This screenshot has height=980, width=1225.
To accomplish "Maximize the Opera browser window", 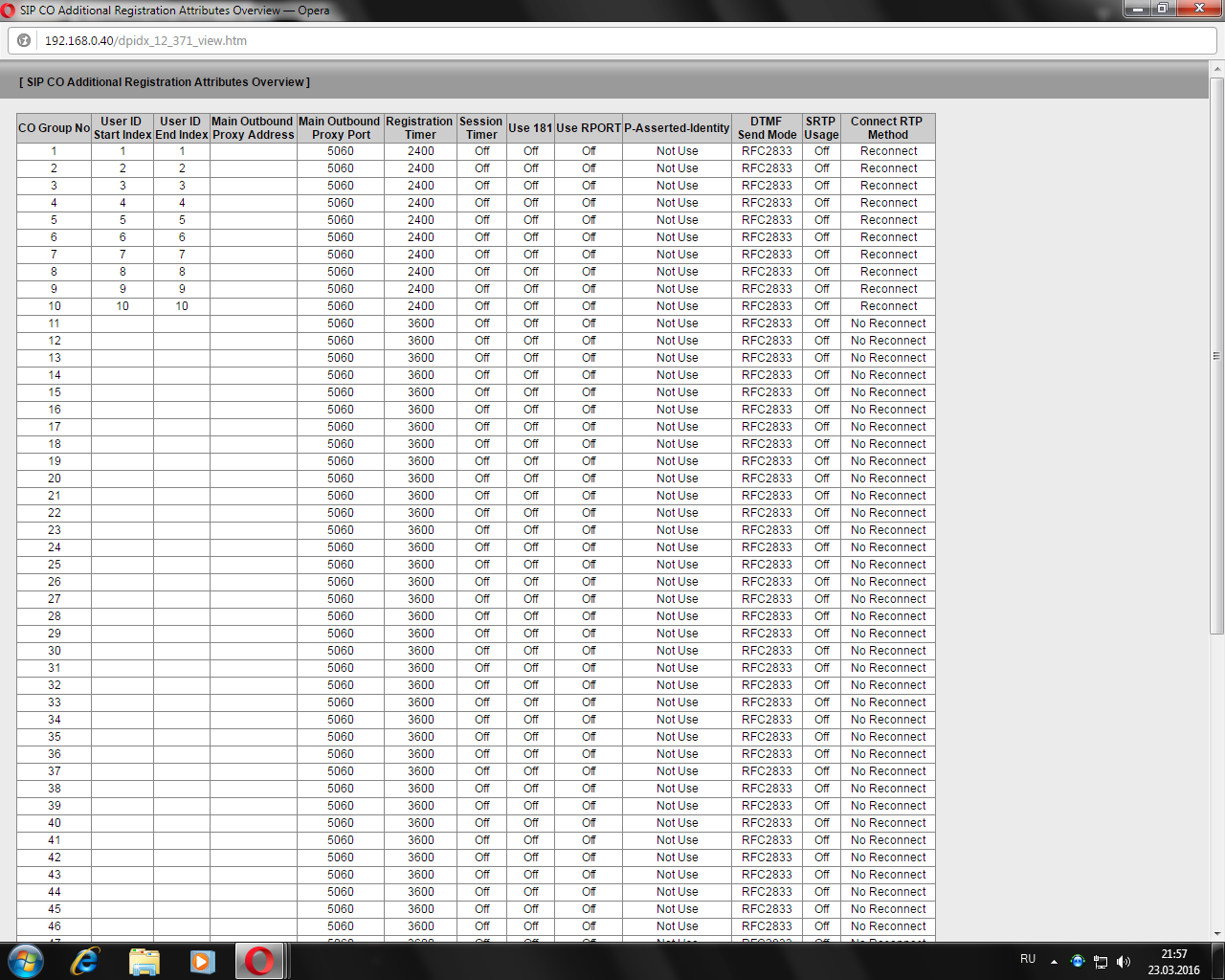I will click(1163, 9).
